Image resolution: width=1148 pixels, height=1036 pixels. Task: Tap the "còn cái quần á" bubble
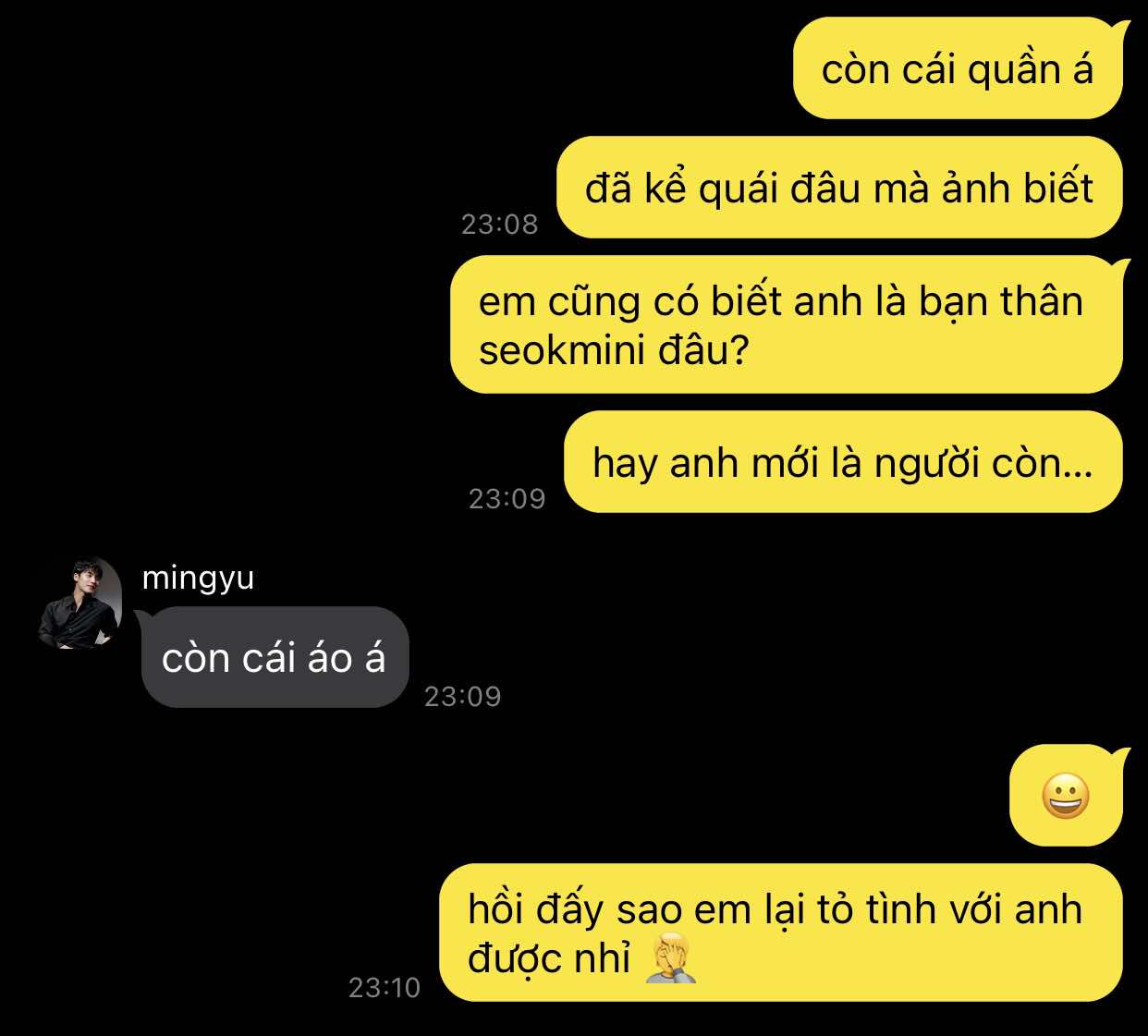958,68
